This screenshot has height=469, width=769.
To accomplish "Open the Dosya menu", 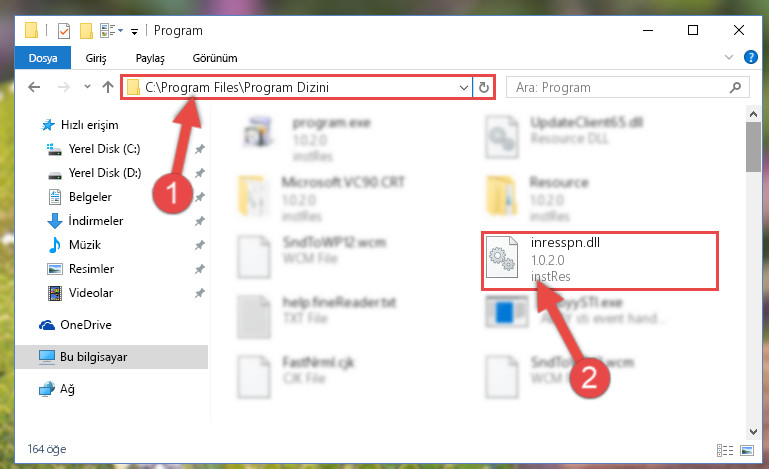I will 43,58.
